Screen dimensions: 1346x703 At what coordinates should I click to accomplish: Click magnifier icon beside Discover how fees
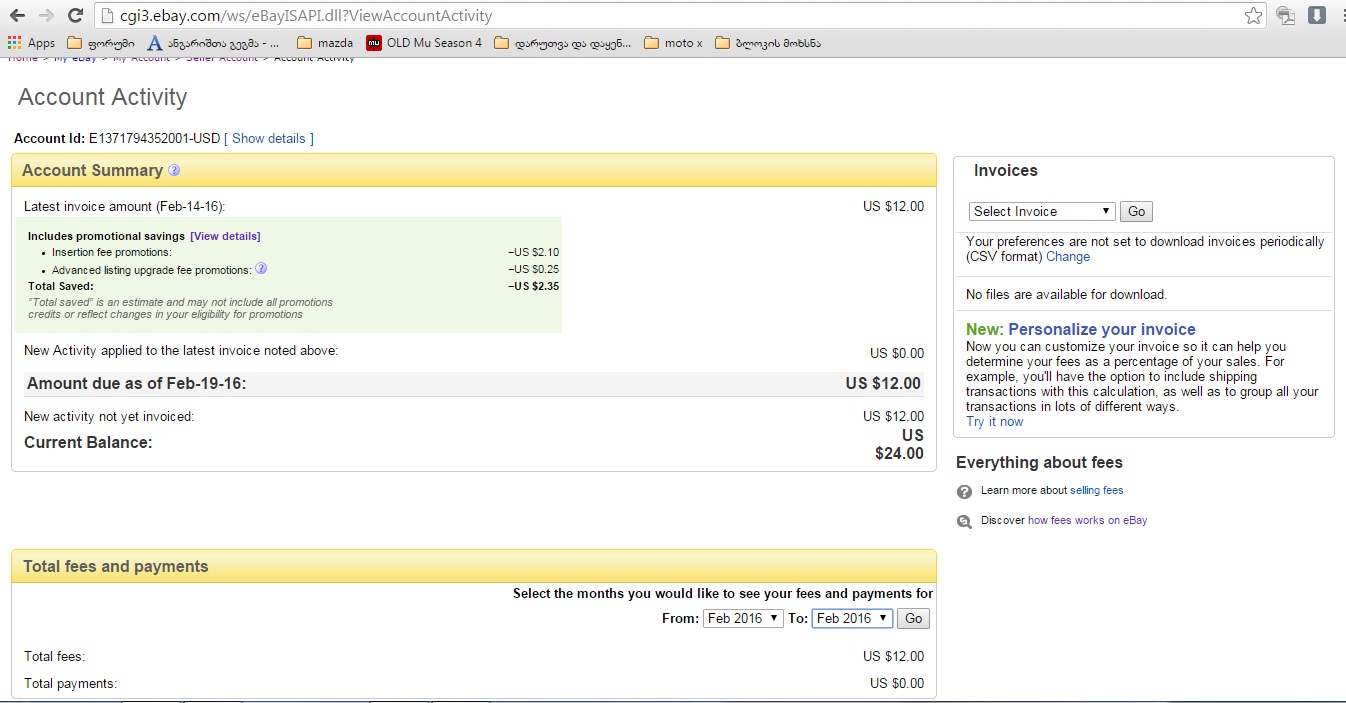(964, 521)
